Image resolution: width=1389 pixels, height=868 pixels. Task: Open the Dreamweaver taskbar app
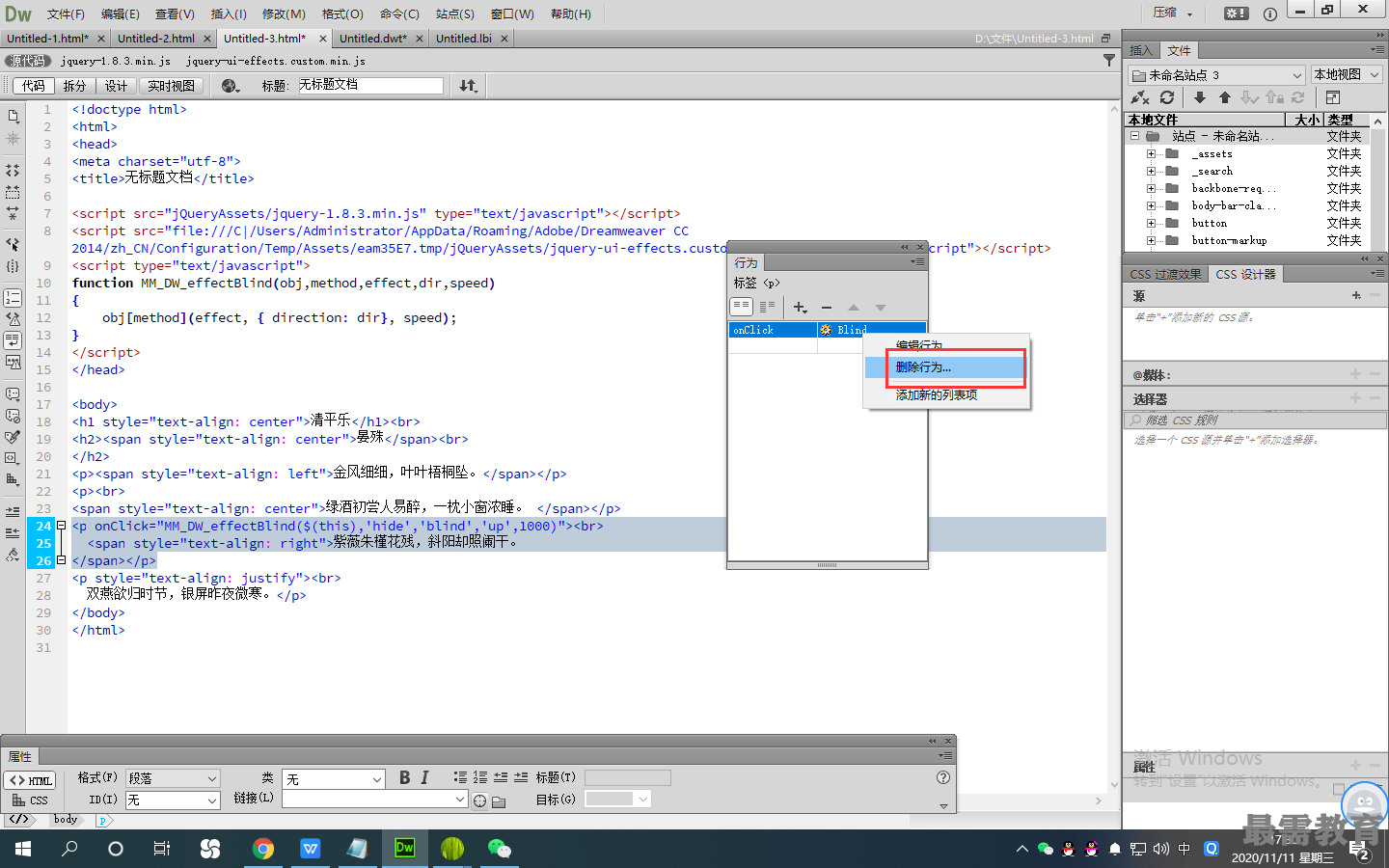pyautogui.click(x=404, y=849)
